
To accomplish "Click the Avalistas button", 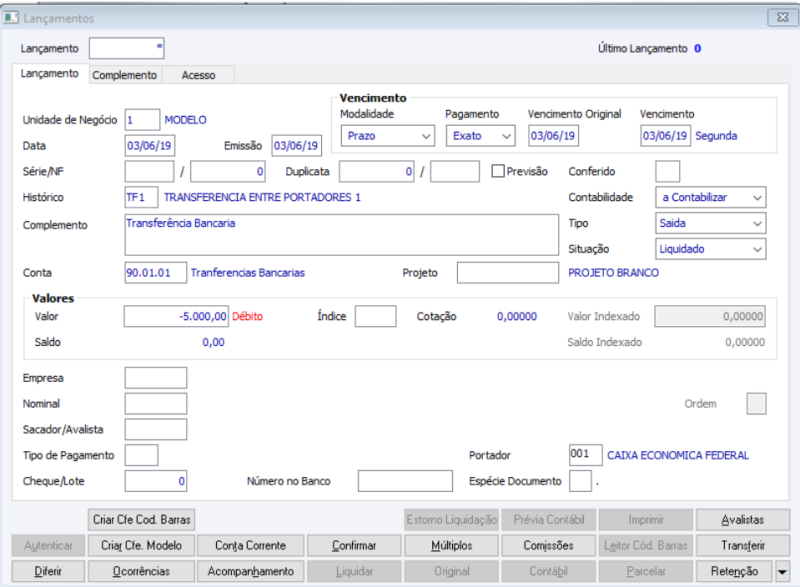I will [x=743, y=520].
